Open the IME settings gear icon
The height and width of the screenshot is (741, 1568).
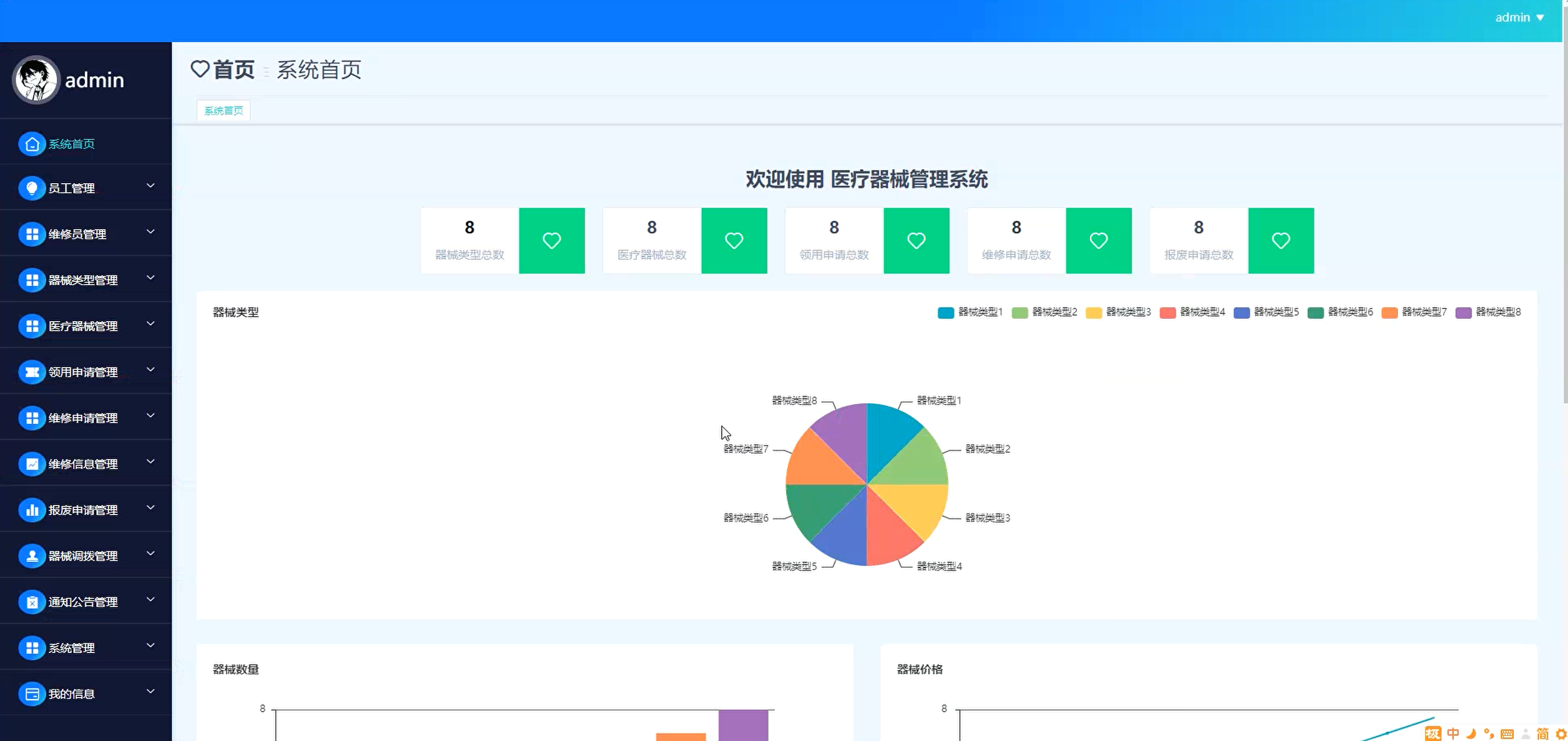pos(1561,733)
